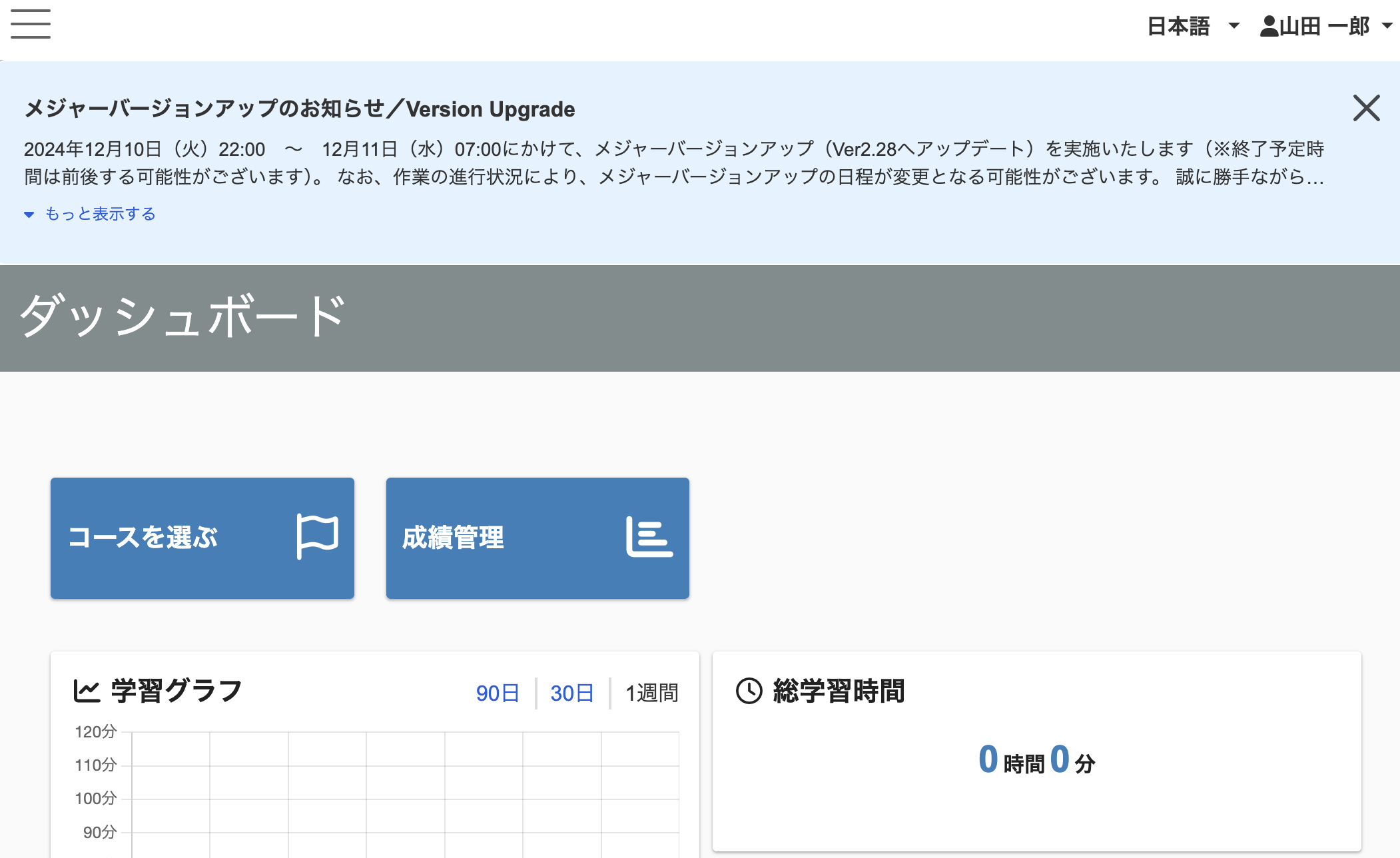Open the 山田 一郎 user menu
Image resolution: width=1400 pixels, height=858 pixels.
pyautogui.click(x=1326, y=26)
